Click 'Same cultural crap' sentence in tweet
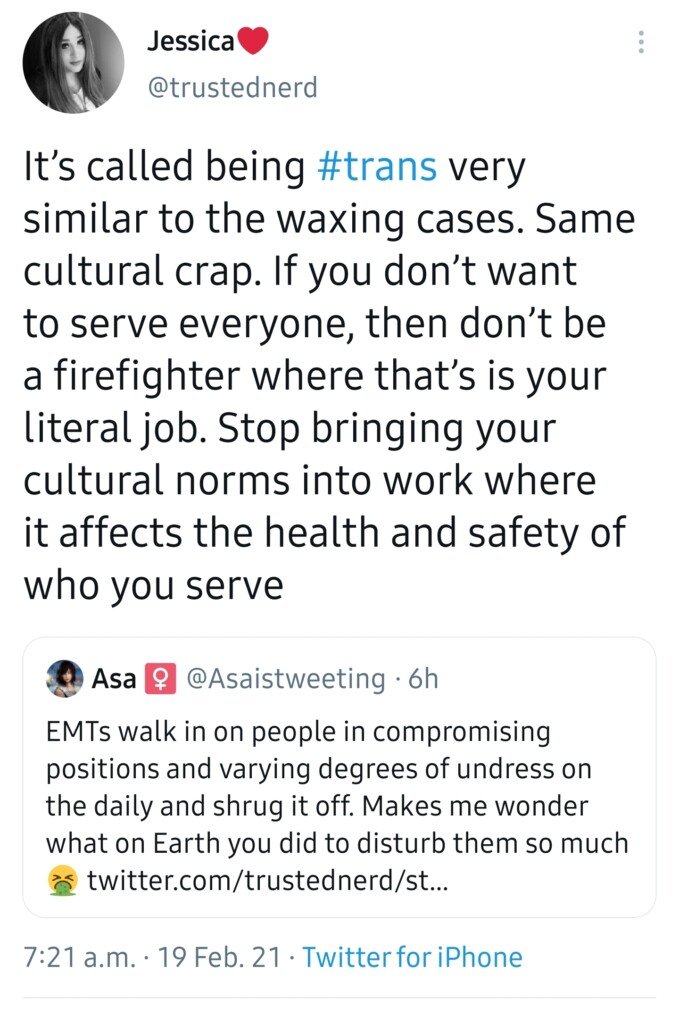Viewport: 679px width, 1024px height. (329, 245)
